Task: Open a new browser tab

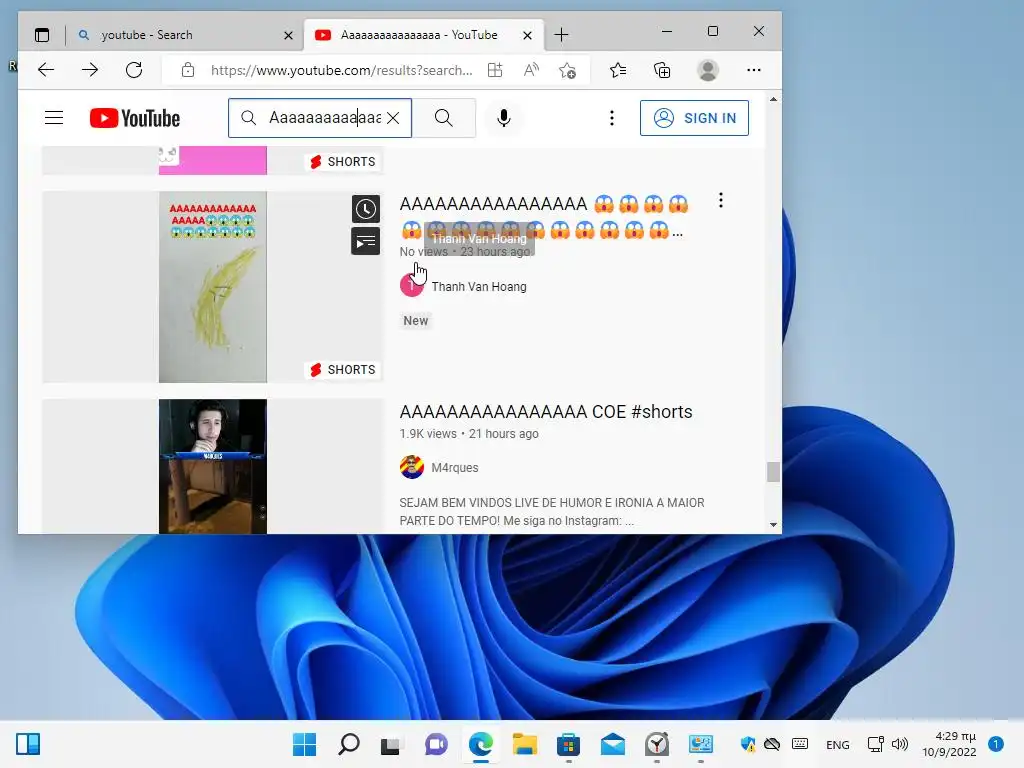Action: [561, 35]
